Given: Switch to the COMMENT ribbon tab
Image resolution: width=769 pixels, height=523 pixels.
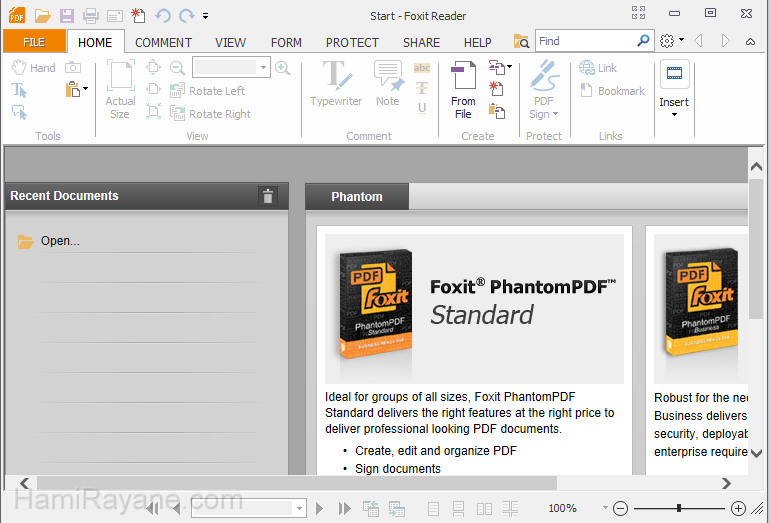Looking at the screenshot, I should click(x=163, y=43).
